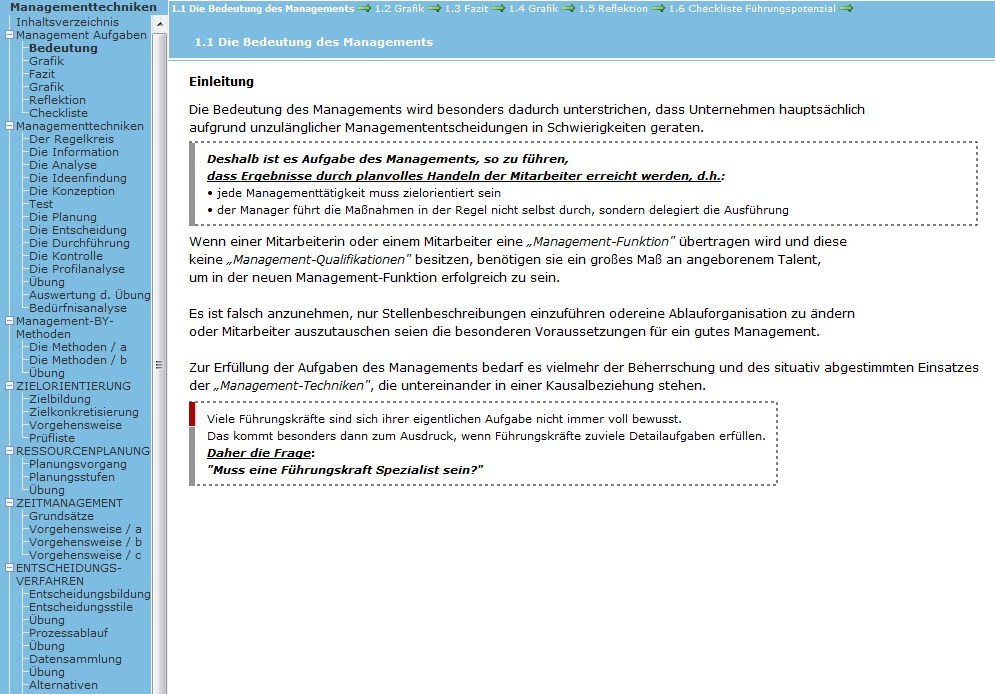Open Checkliste in the sidebar
Screen dimensions: 995x694
point(58,113)
